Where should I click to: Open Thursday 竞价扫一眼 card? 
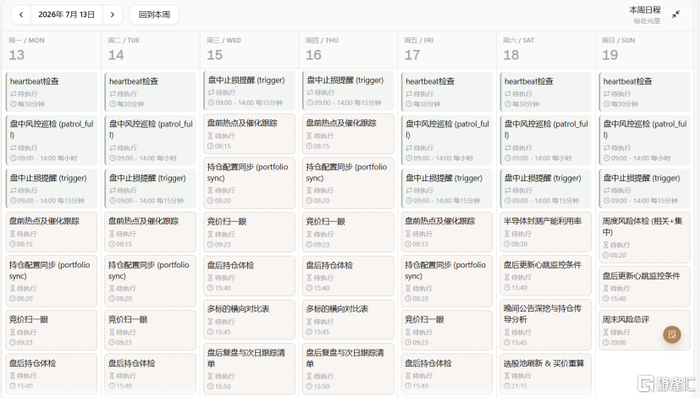click(x=348, y=232)
